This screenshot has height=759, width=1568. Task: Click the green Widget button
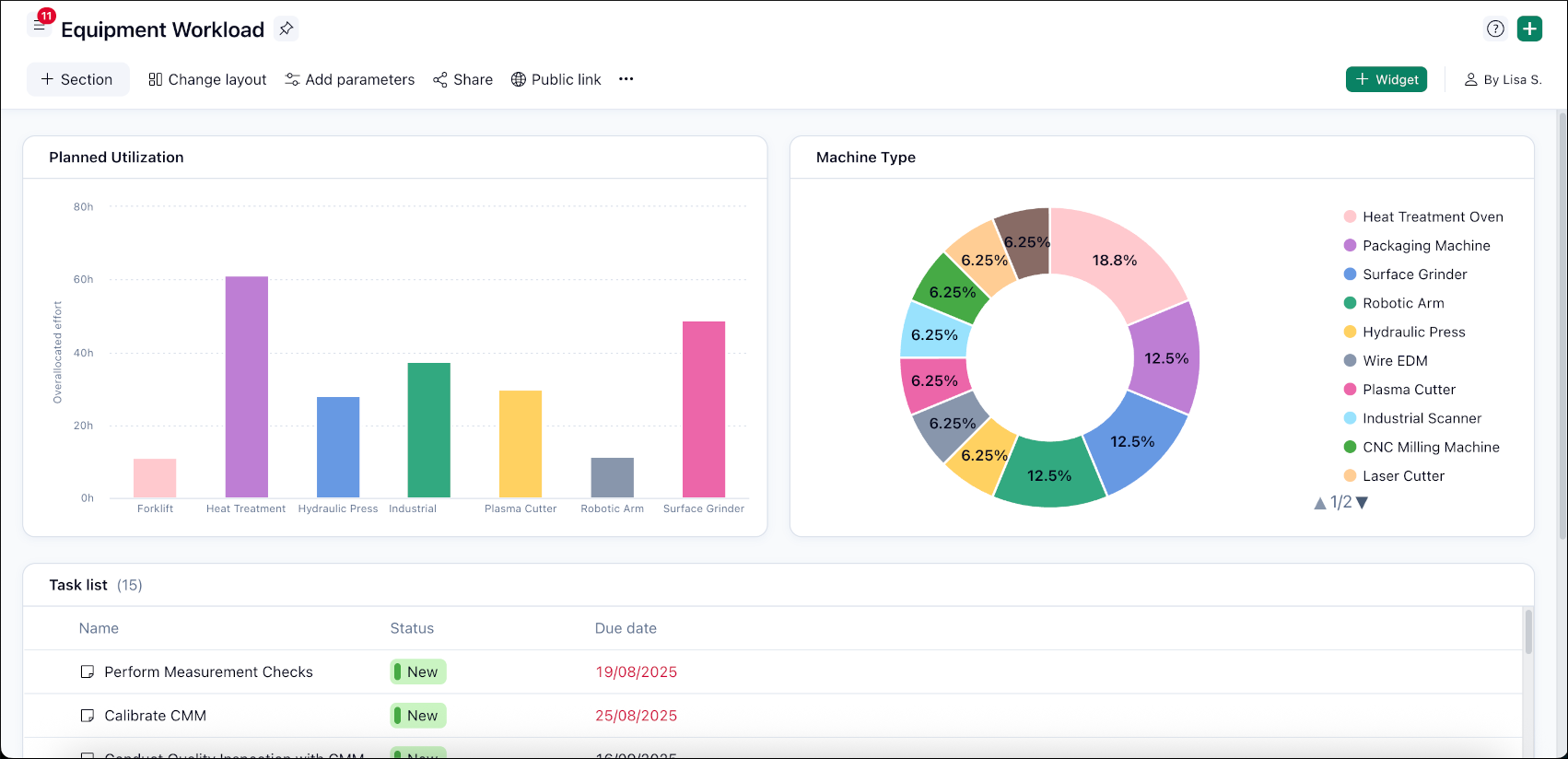[x=1386, y=79]
